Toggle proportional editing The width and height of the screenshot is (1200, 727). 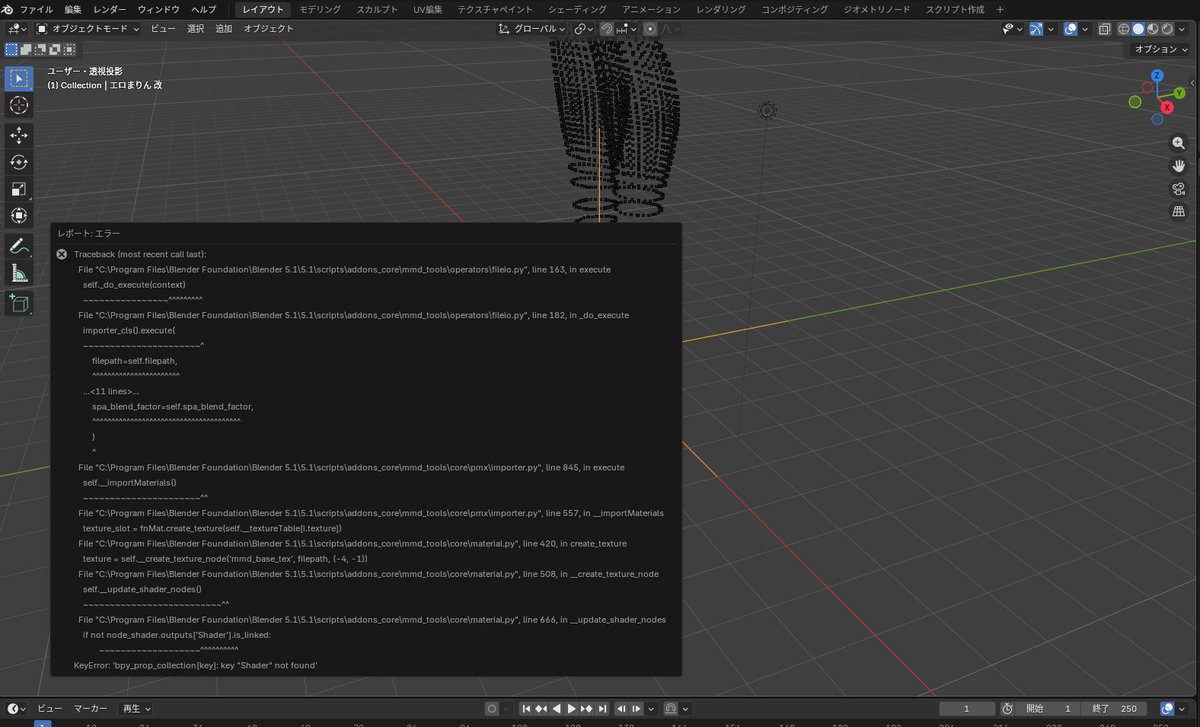coord(649,29)
